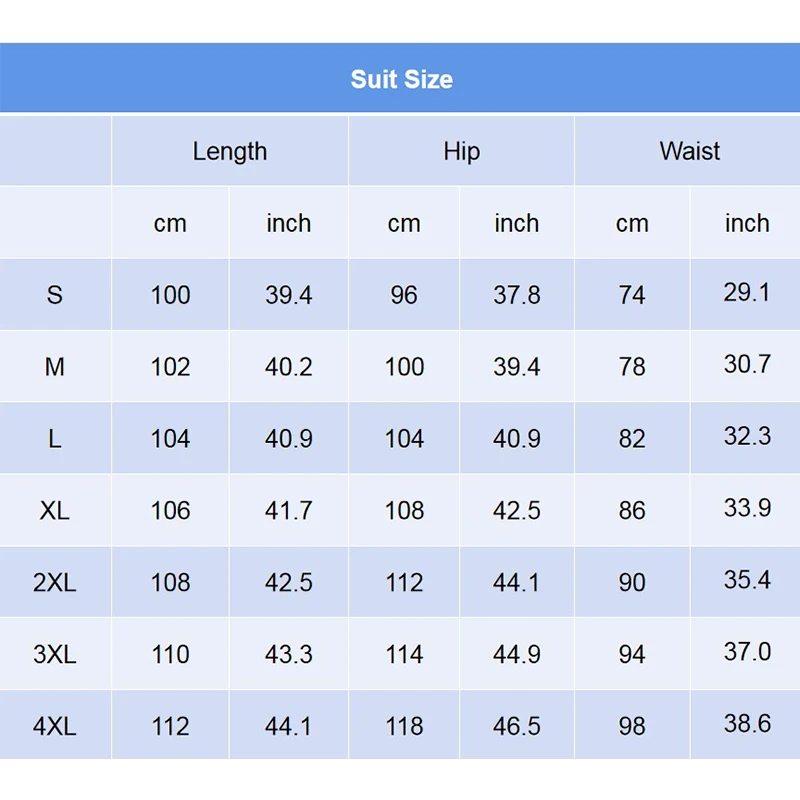
Task: Click the 4XL size row label
Action: (x=55, y=726)
